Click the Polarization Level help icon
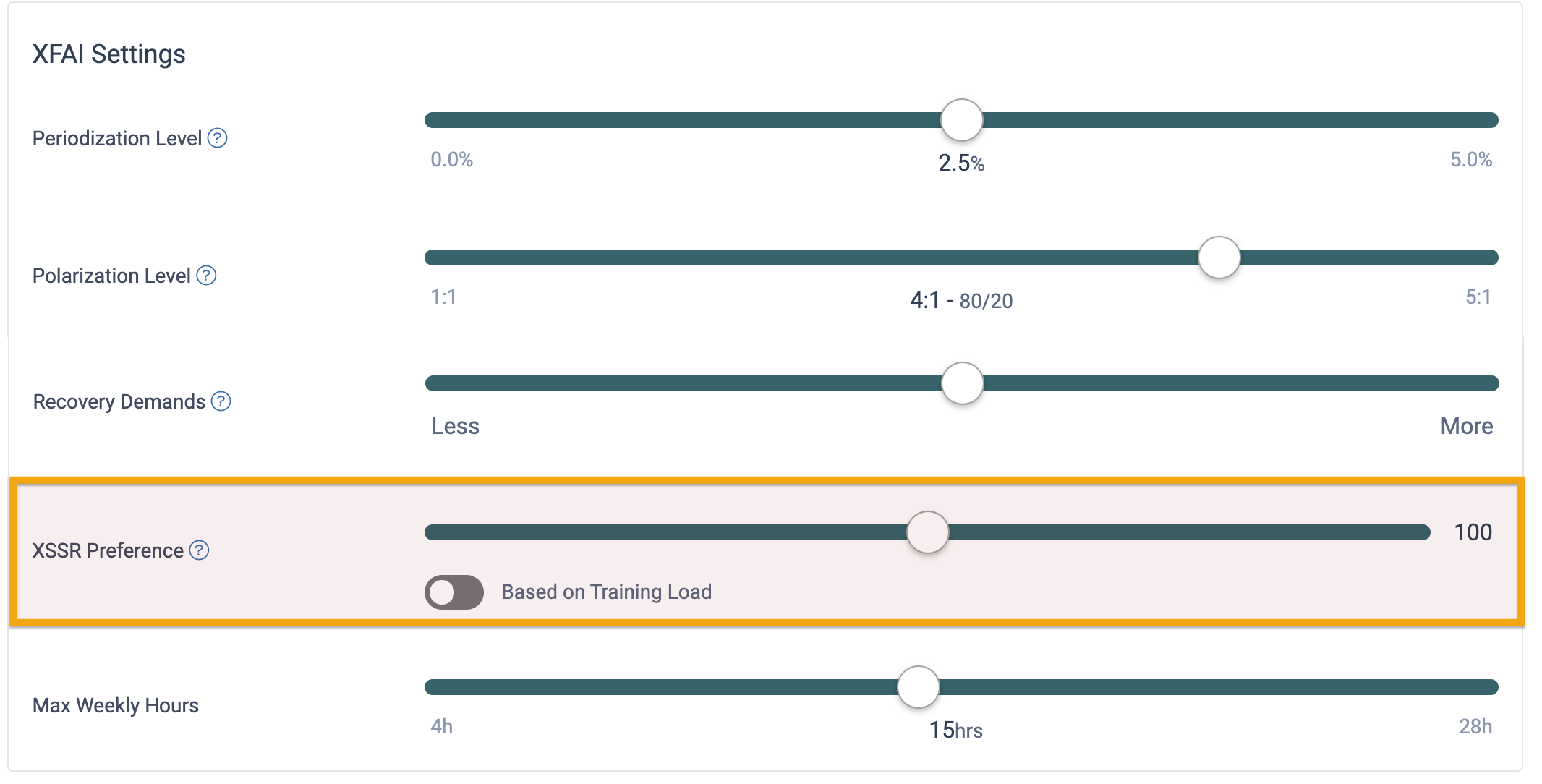Image resolution: width=1542 pixels, height=784 pixels. pos(206,276)
